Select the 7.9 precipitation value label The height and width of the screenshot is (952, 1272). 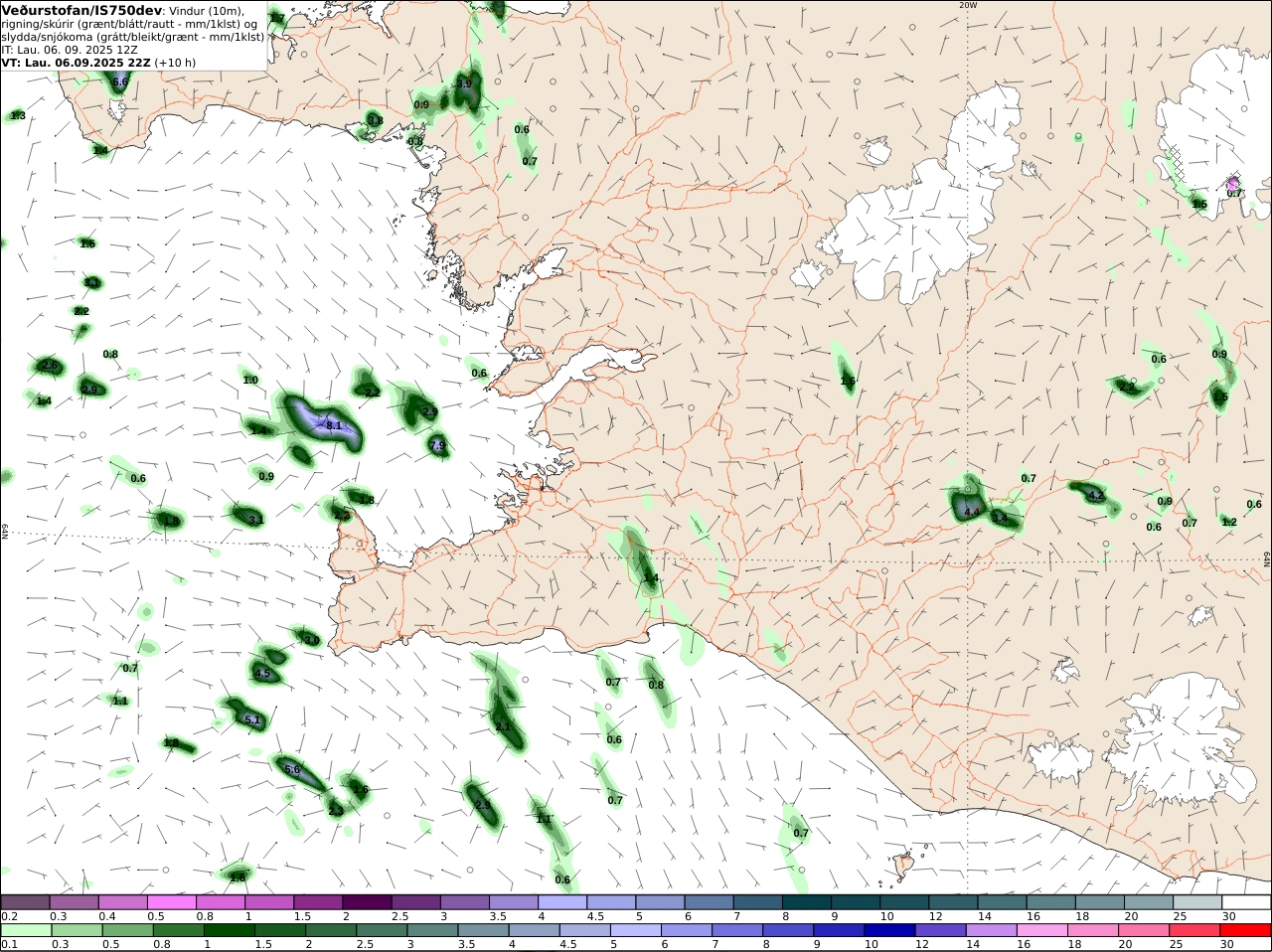(438, 445)
